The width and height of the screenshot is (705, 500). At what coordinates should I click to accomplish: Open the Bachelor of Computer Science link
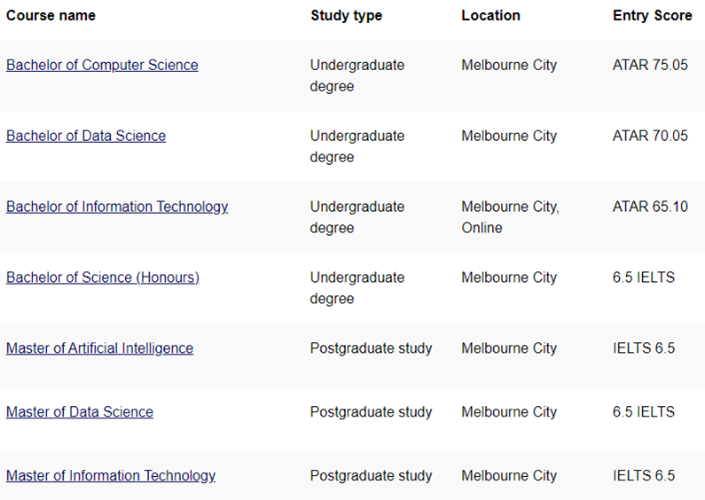[x=102, y=65]
